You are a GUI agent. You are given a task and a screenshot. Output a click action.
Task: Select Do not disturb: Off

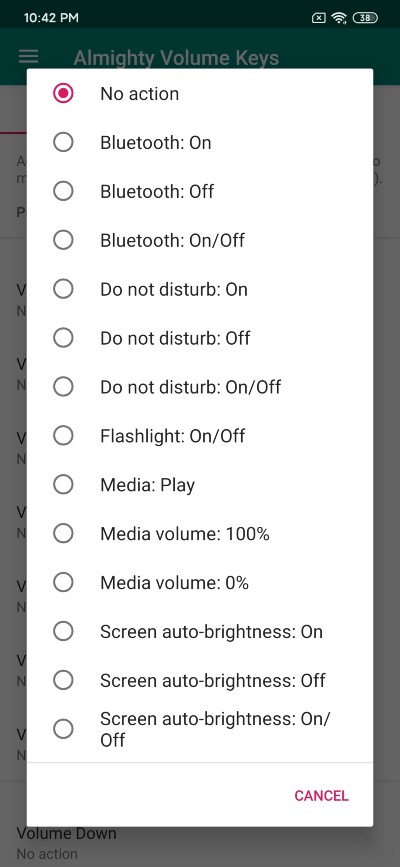(200, 338)
